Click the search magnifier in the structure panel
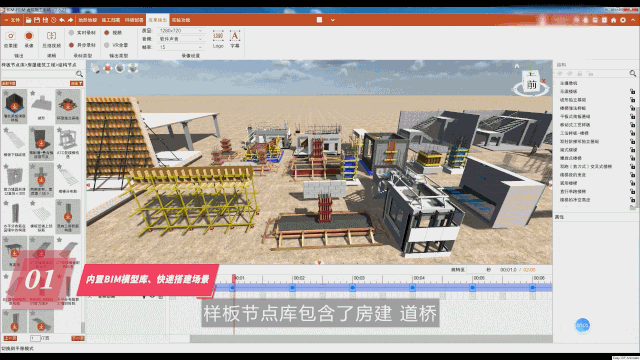 coord(633,73)
